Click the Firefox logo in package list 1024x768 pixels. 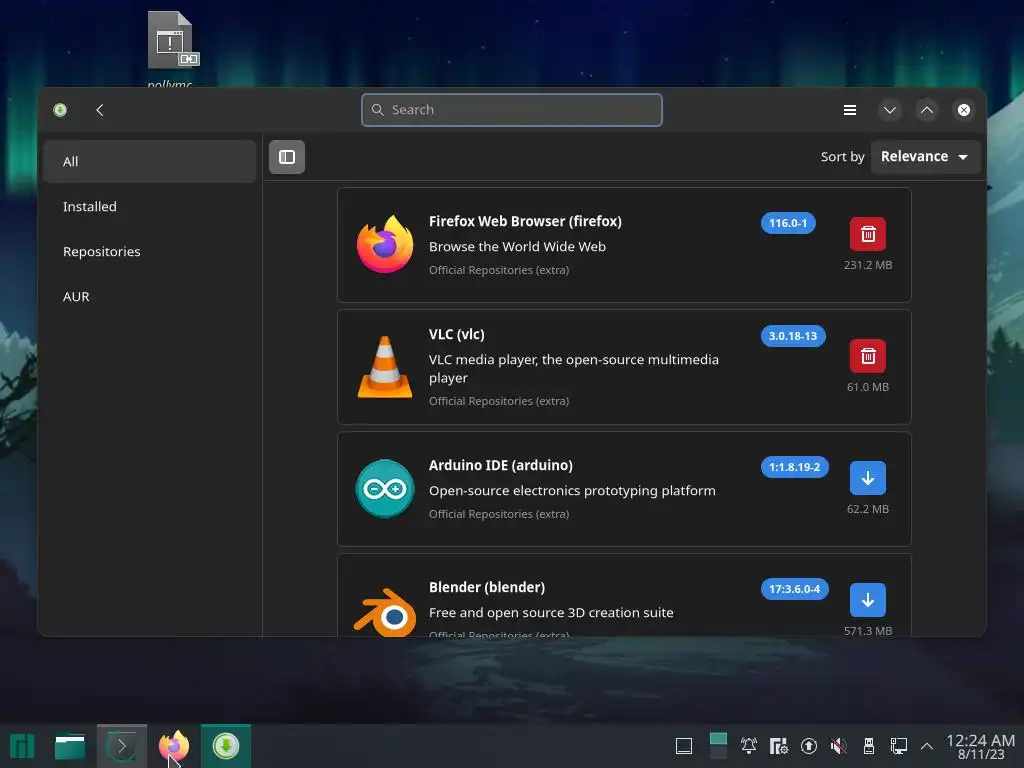(385, 244)
